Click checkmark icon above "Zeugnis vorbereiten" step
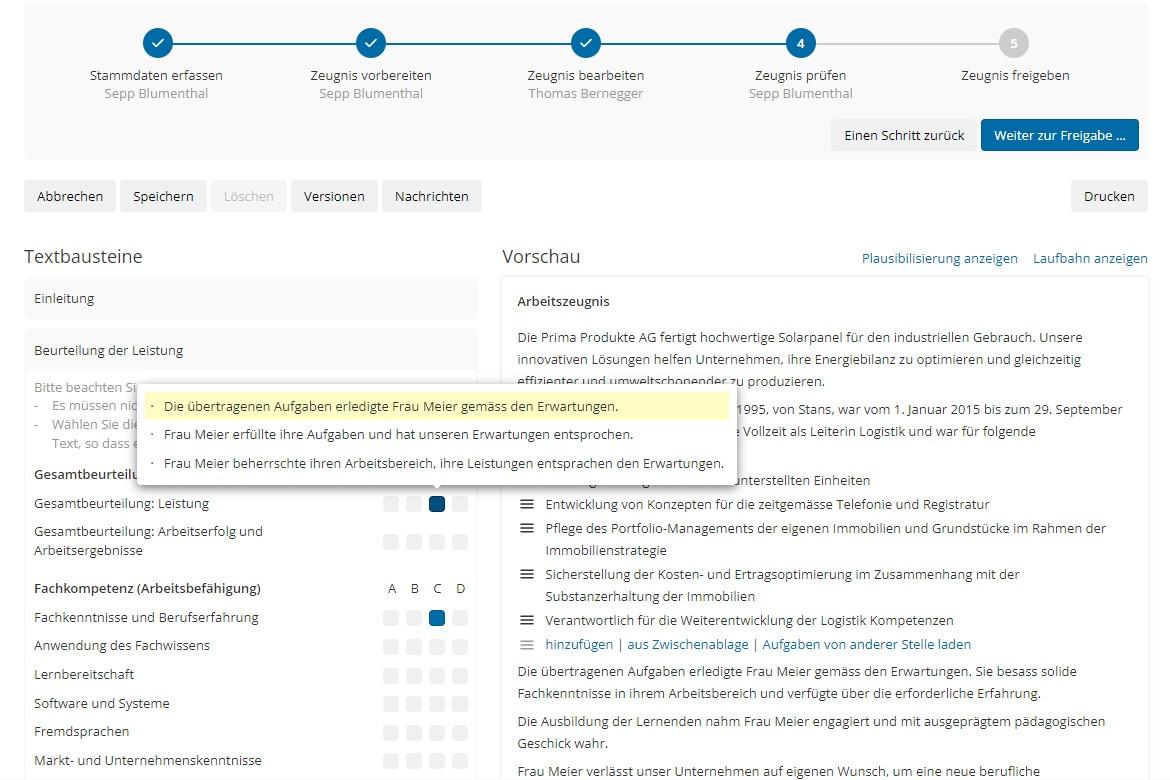Image resolution: width=1170 pixels, height=780 pixels. (371, 43)
